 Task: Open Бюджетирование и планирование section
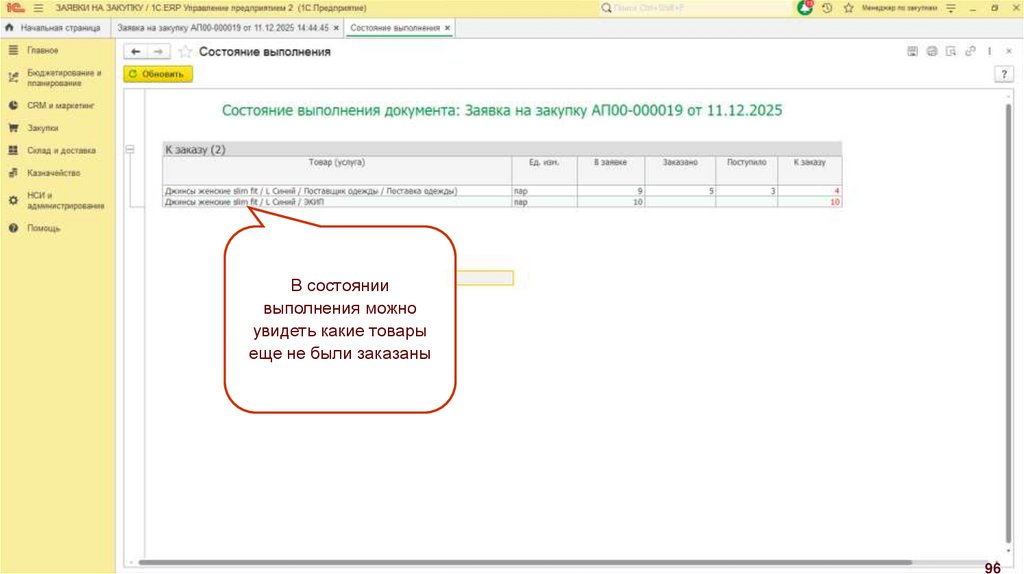click(64, 78)
